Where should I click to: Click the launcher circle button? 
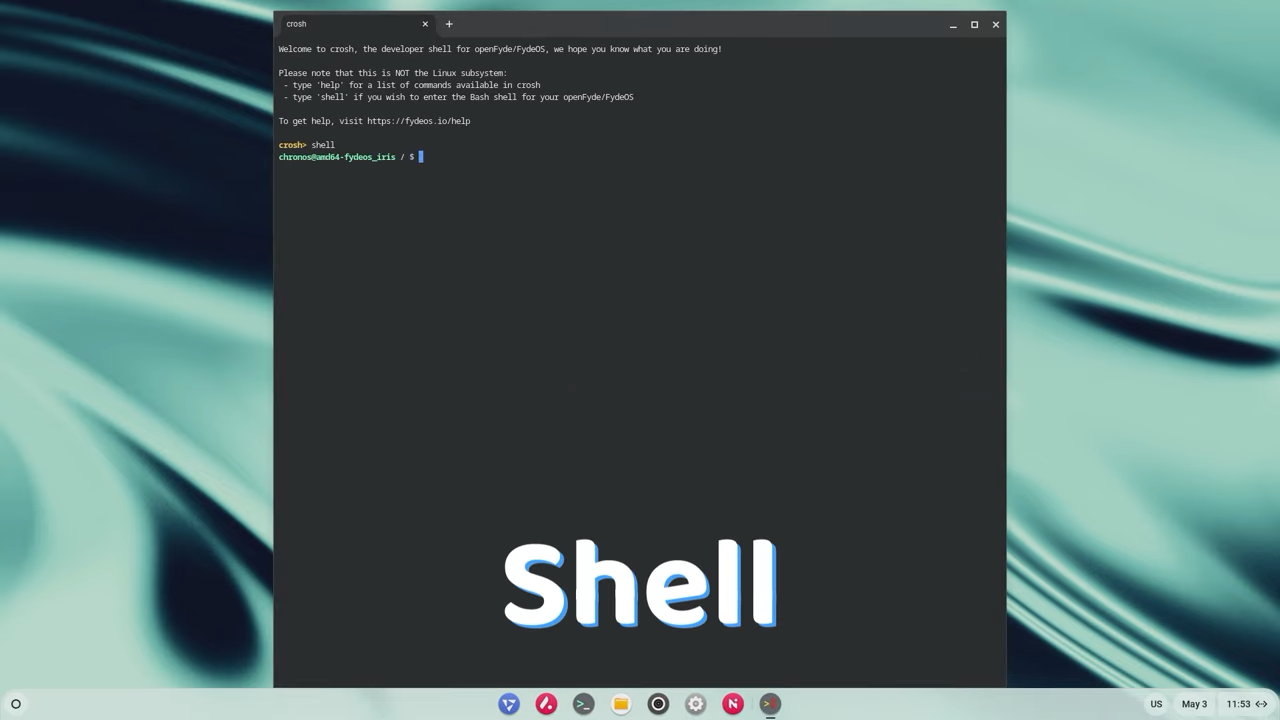(x=16, y=704)
